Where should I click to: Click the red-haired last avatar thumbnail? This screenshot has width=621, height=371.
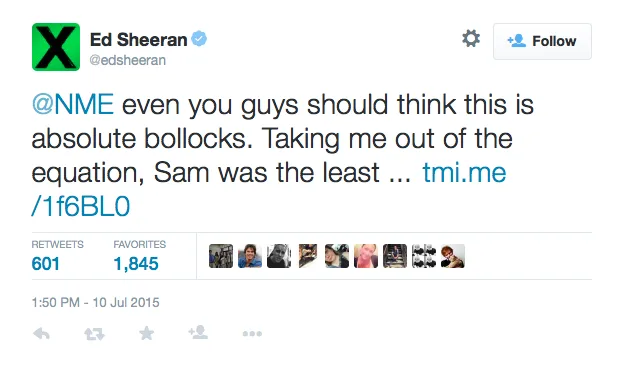click(x=453, y=256)
